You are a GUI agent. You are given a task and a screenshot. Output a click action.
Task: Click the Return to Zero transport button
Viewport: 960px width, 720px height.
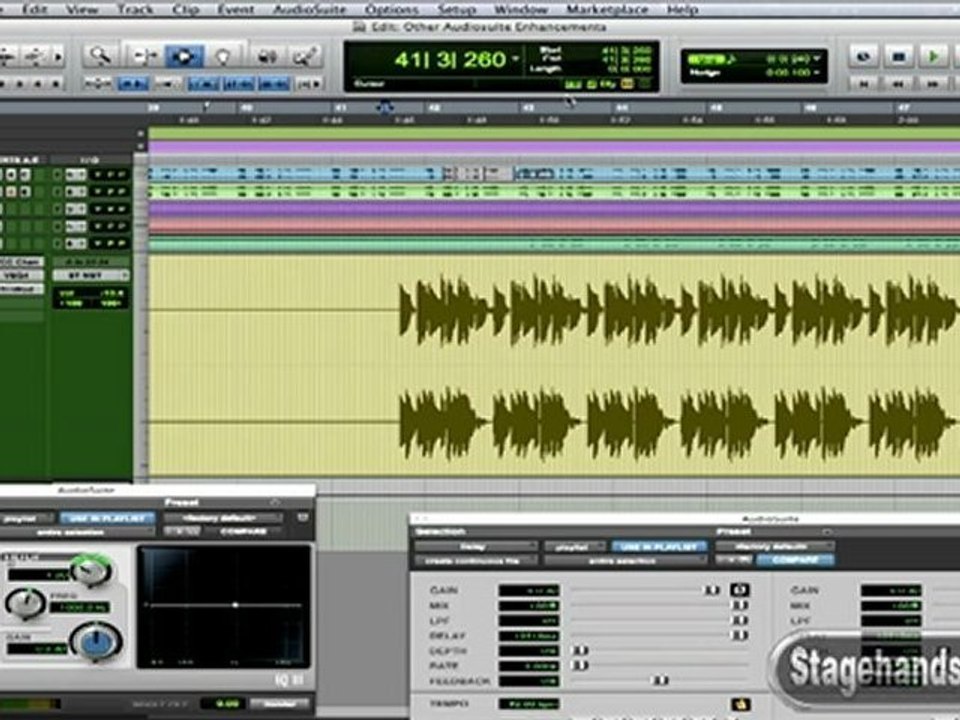[864, 83]
